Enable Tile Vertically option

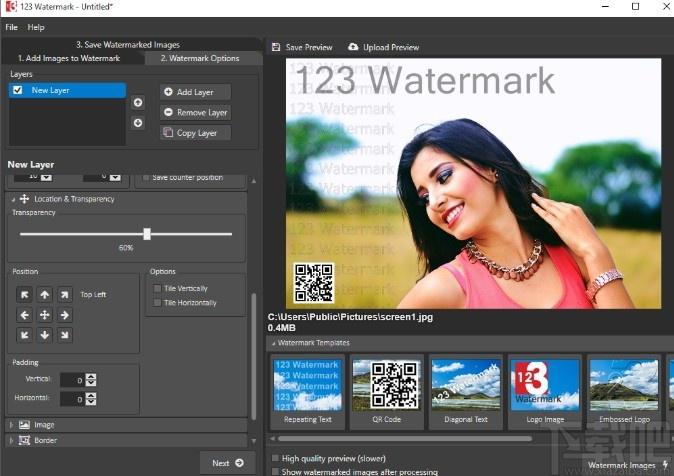(x=157, y=288)
